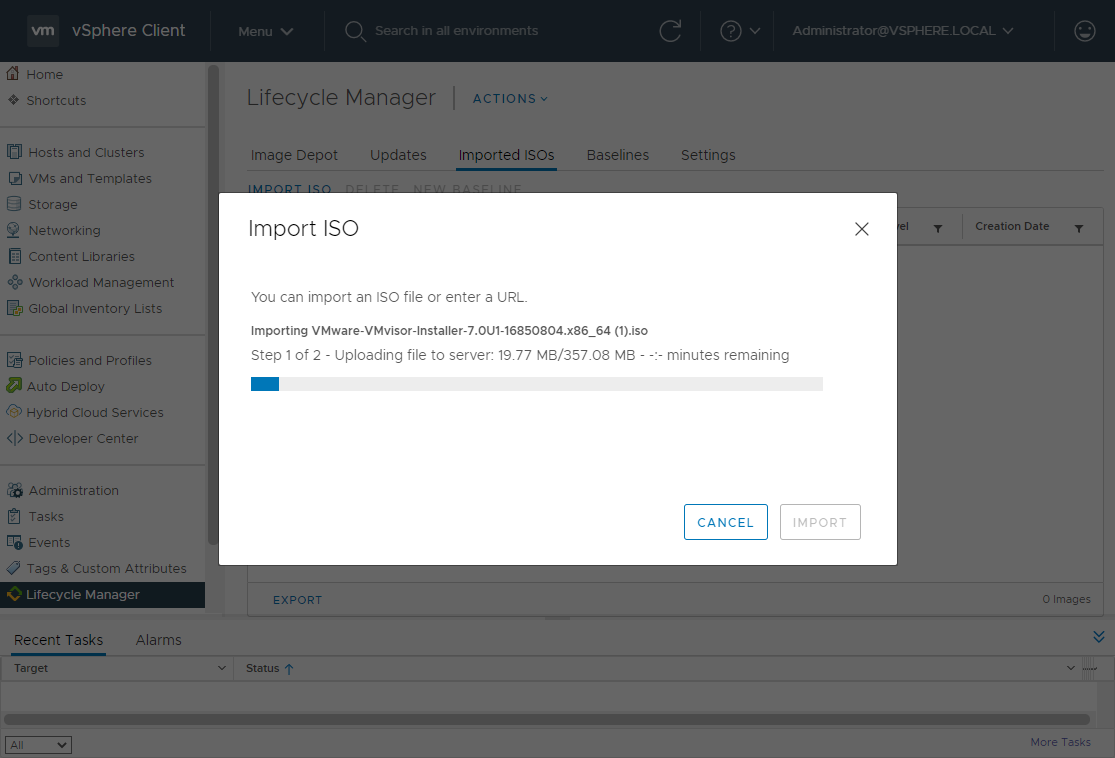Switch to the Baselines tab
The width and height of the screenshot is (1115, 758).
(618, 155)
